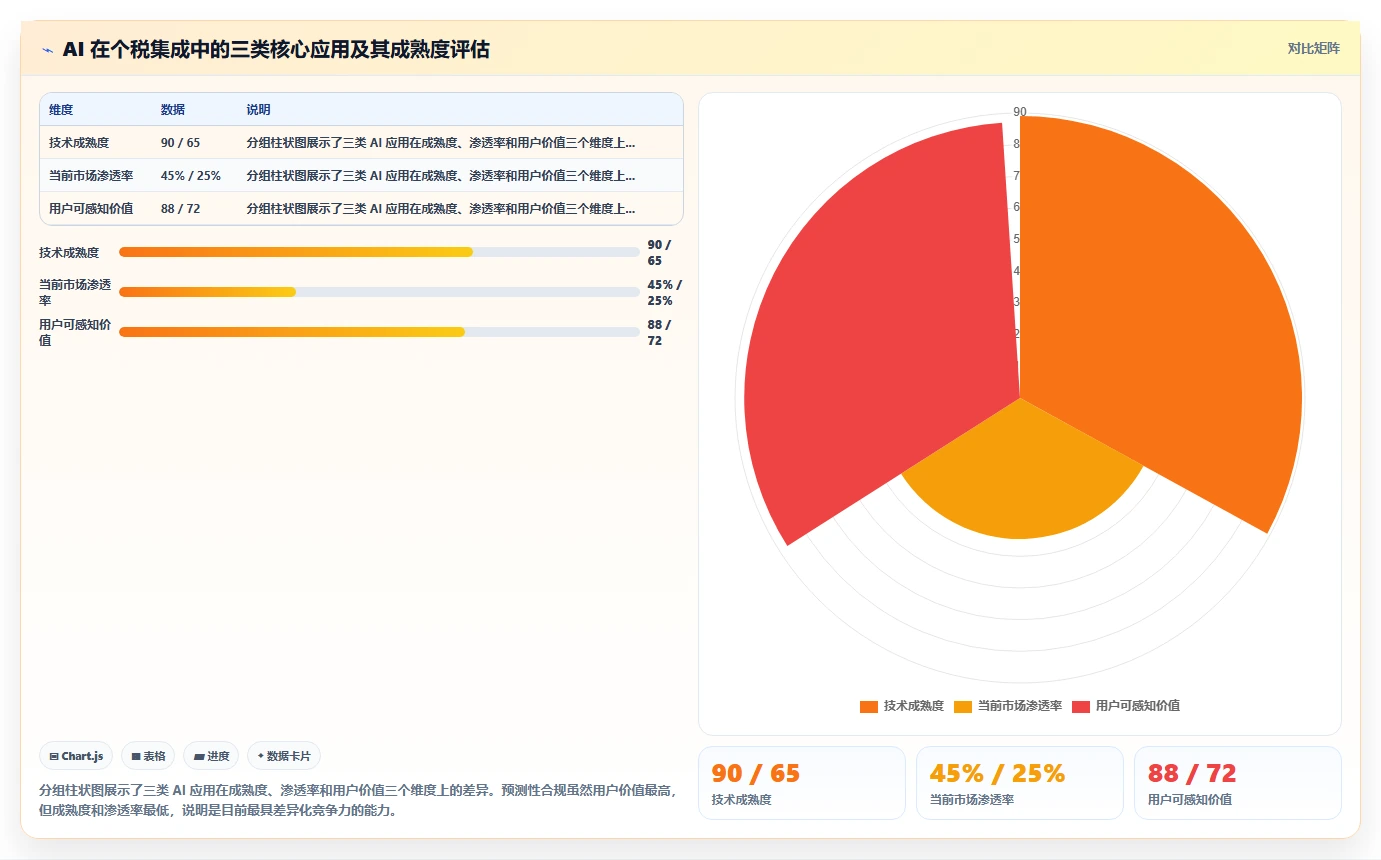Open the 88 / 72 用户可感知价值 data card

pyautogui.click(x=1238, y=783)
